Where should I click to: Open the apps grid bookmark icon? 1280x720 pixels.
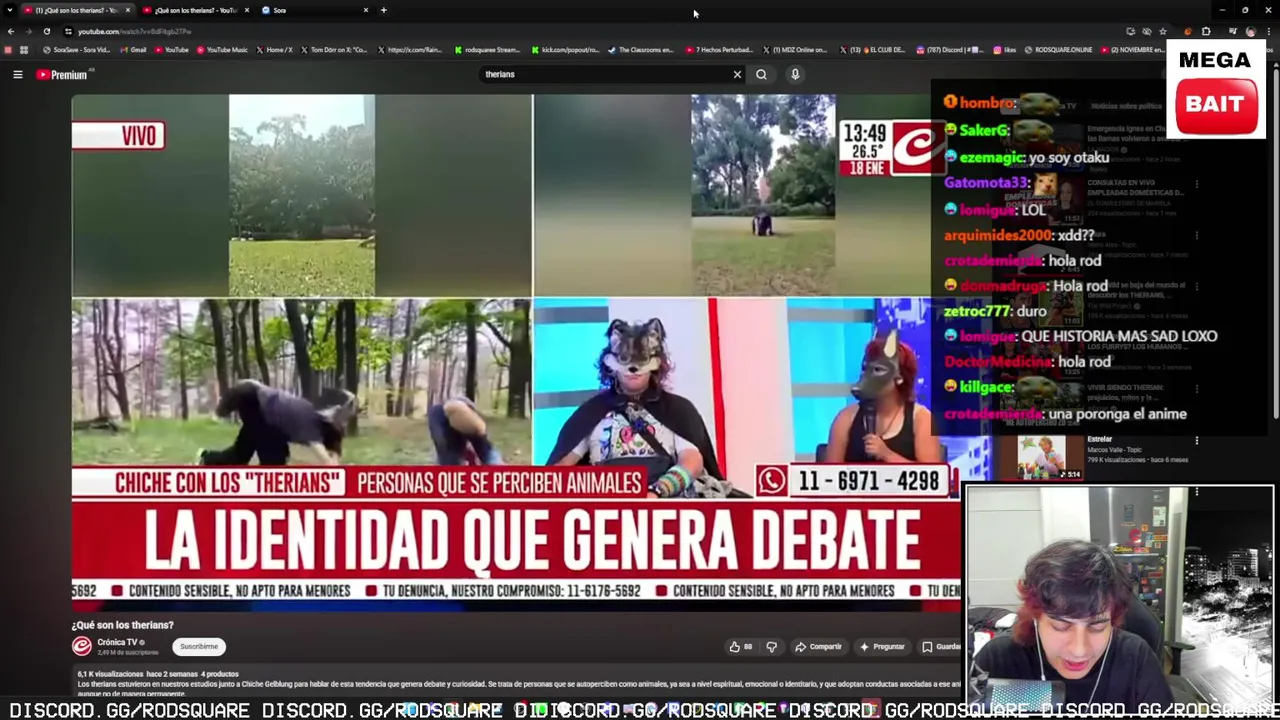(24, 50)
